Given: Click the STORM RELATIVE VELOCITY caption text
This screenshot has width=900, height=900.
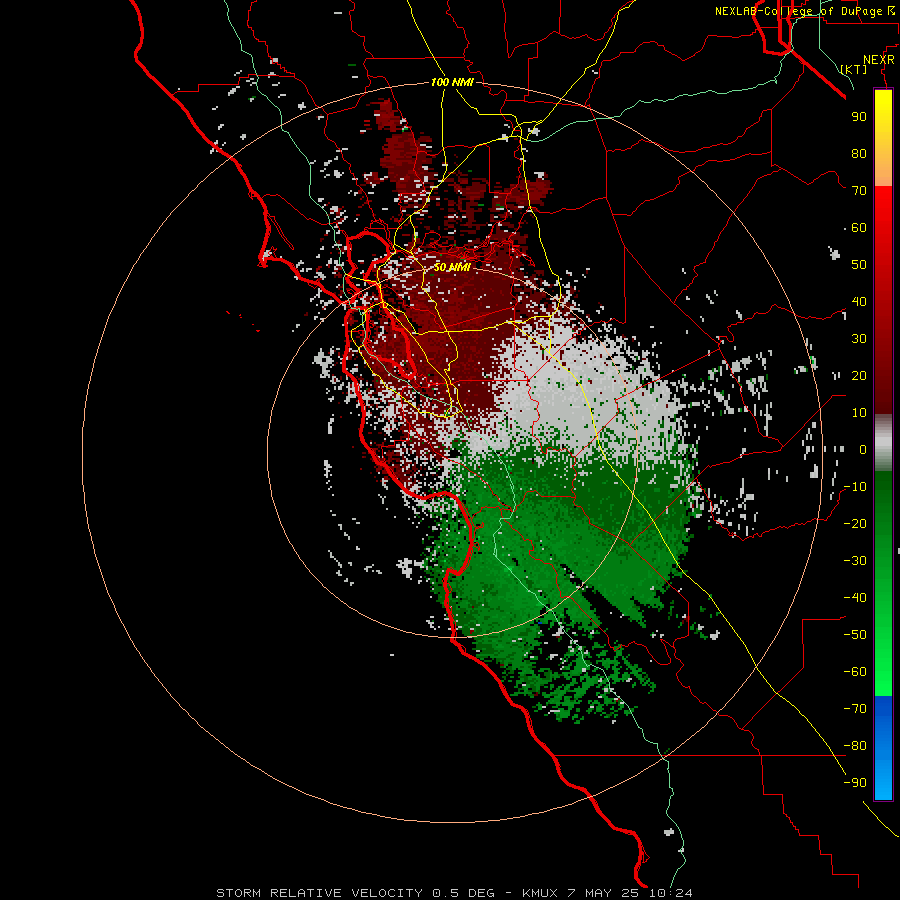Looking at the screenshot, I should 319,893.
